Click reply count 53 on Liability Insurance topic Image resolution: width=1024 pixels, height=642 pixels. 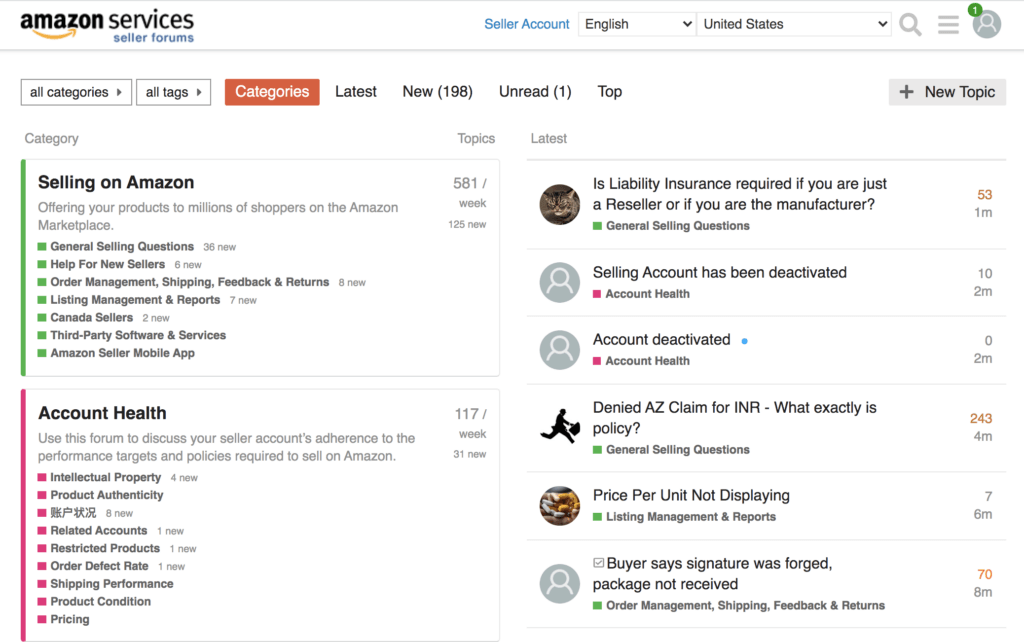tap(984, 195)
